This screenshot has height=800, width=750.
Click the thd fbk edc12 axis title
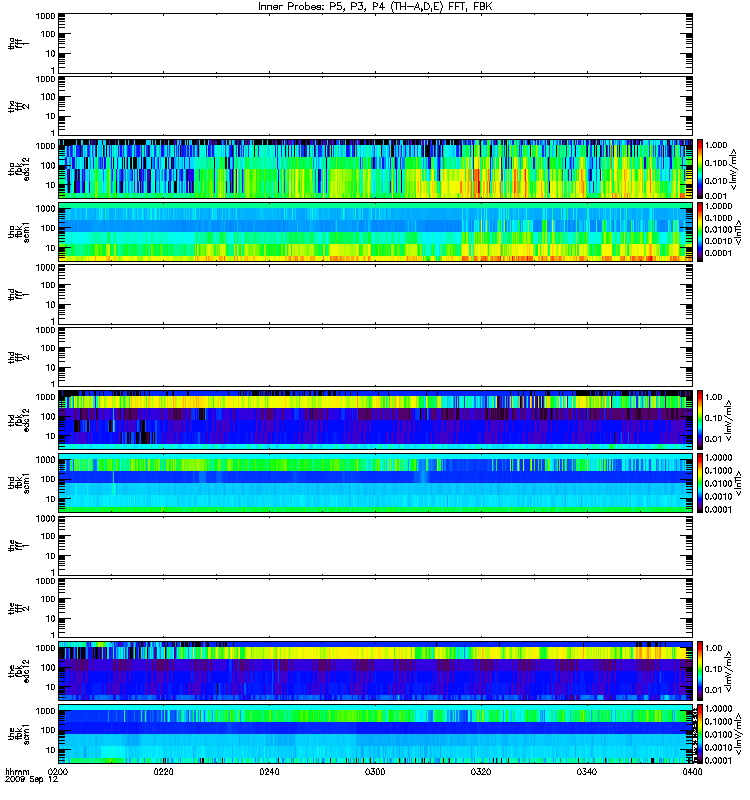point(19,420)
